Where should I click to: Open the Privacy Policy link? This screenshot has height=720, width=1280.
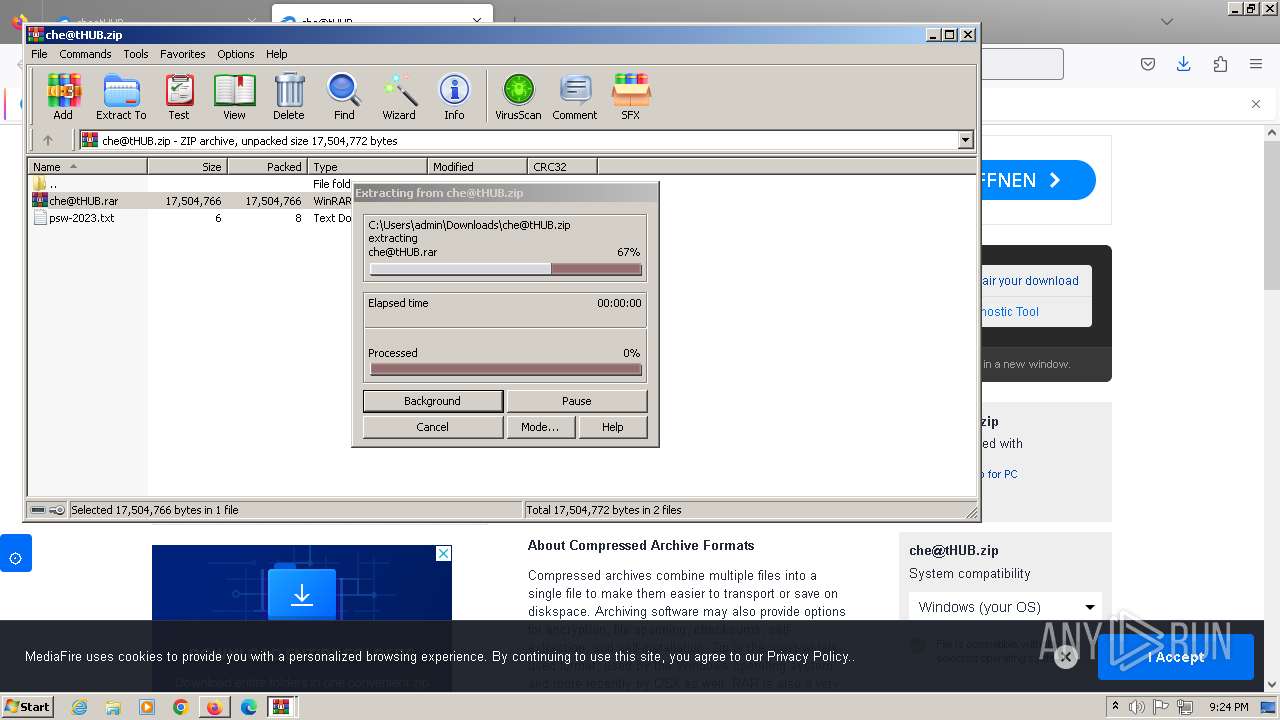pyautogui.click(x=808, y=657)
